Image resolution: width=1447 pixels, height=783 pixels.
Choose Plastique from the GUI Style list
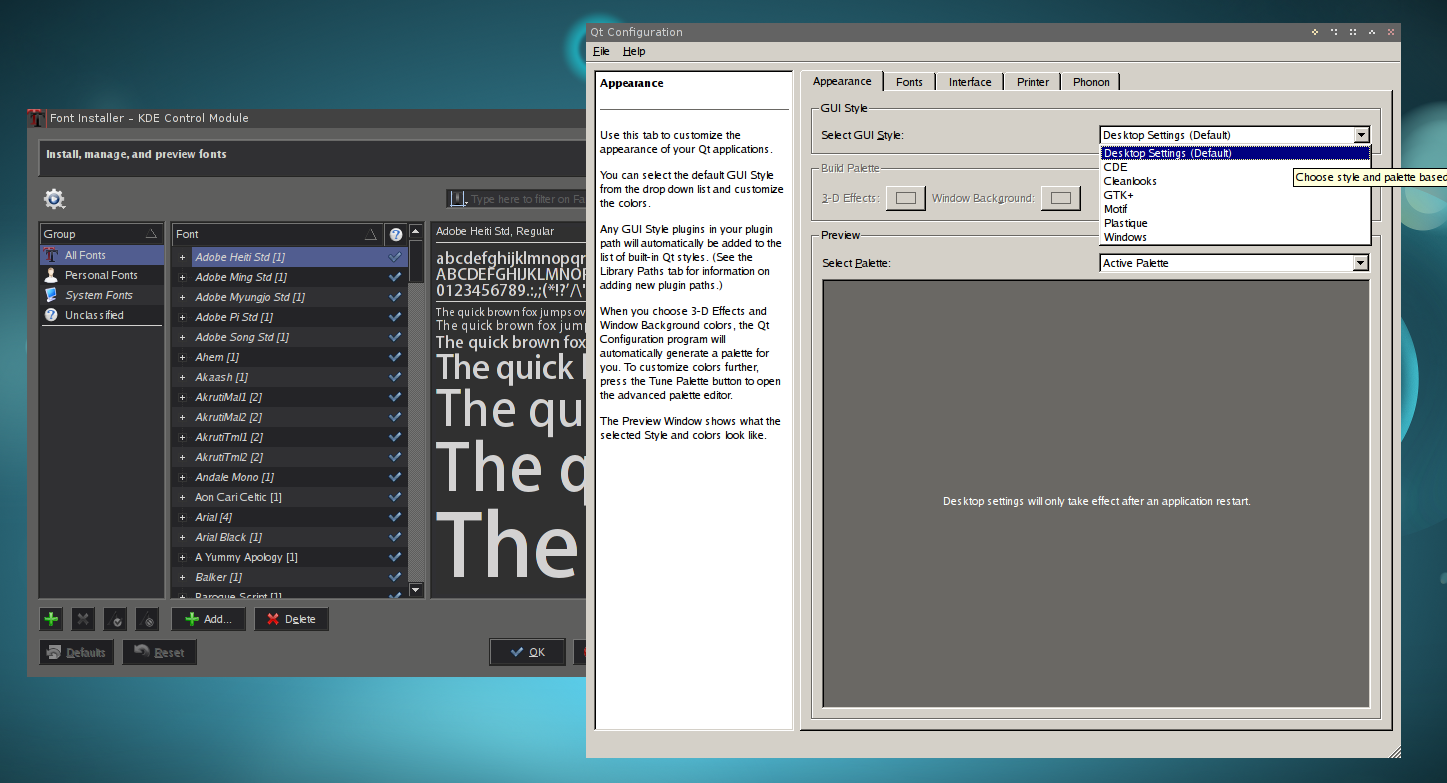pyautogui.click(x=1125, y=223)
